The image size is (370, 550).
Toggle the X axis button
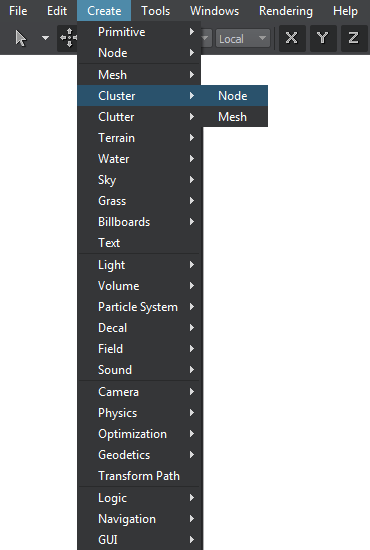(292, 38)
